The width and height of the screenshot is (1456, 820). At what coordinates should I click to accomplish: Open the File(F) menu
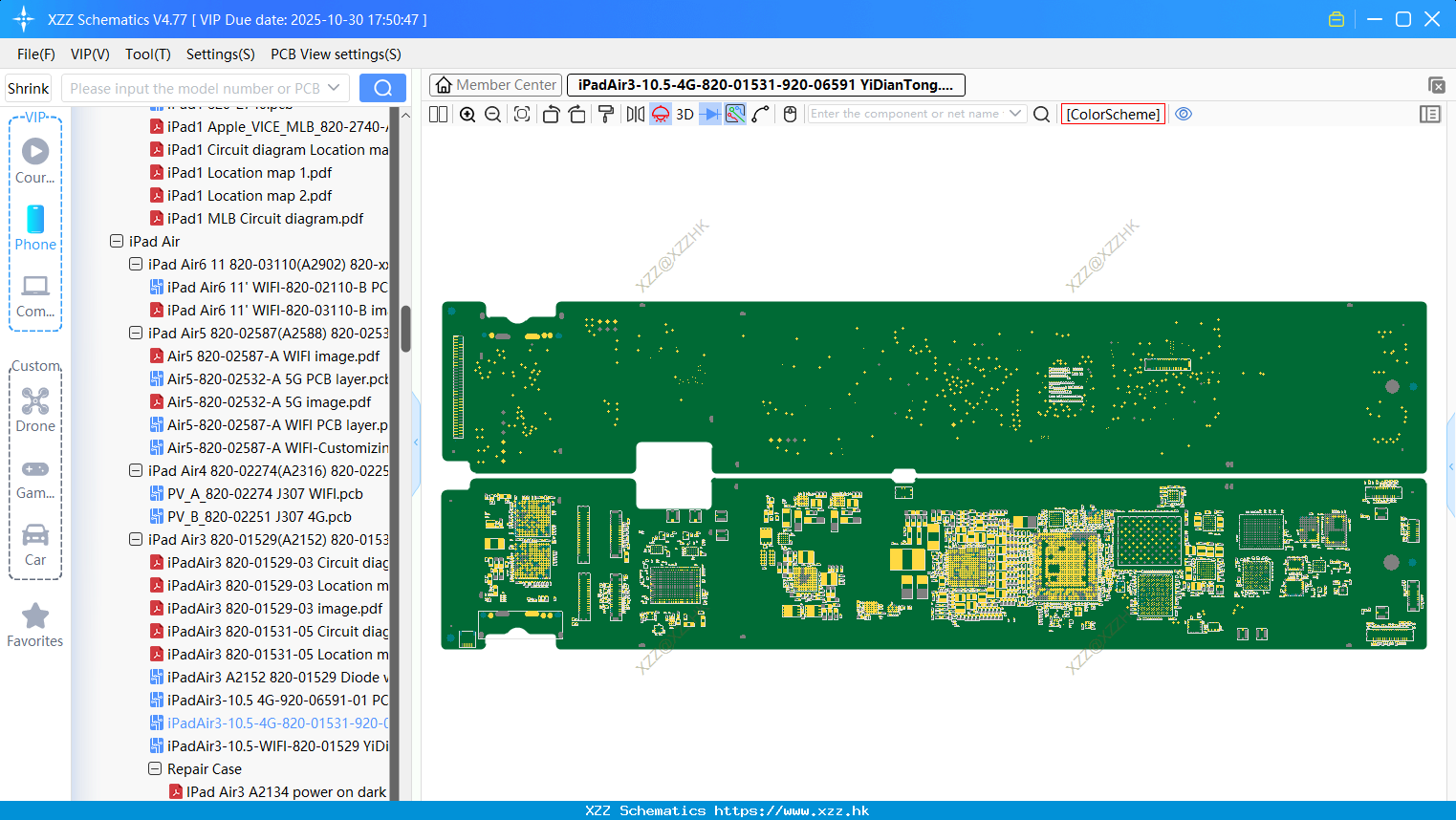point(36,54)
